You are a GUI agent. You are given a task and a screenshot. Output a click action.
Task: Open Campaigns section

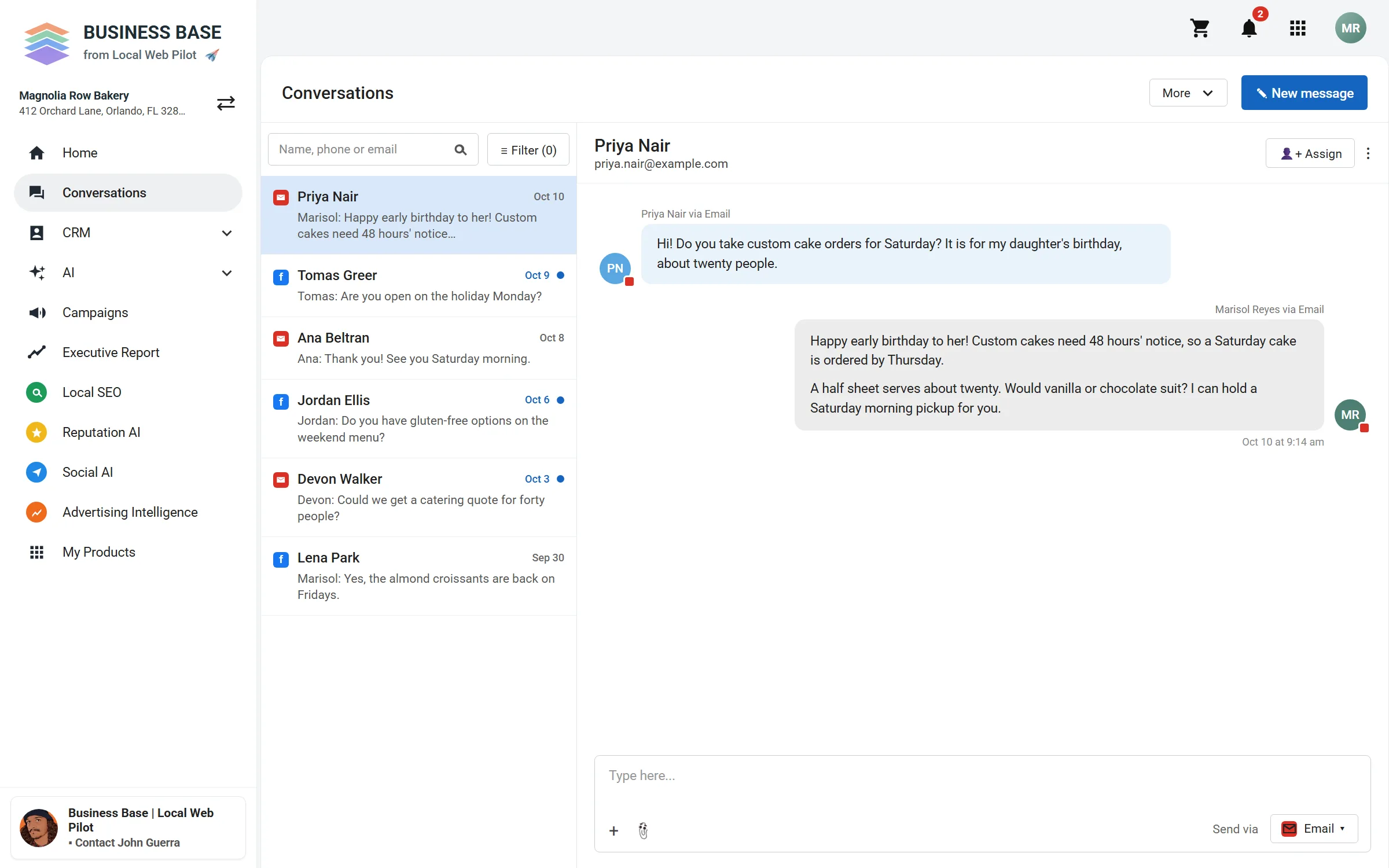[x=128, y=312]
